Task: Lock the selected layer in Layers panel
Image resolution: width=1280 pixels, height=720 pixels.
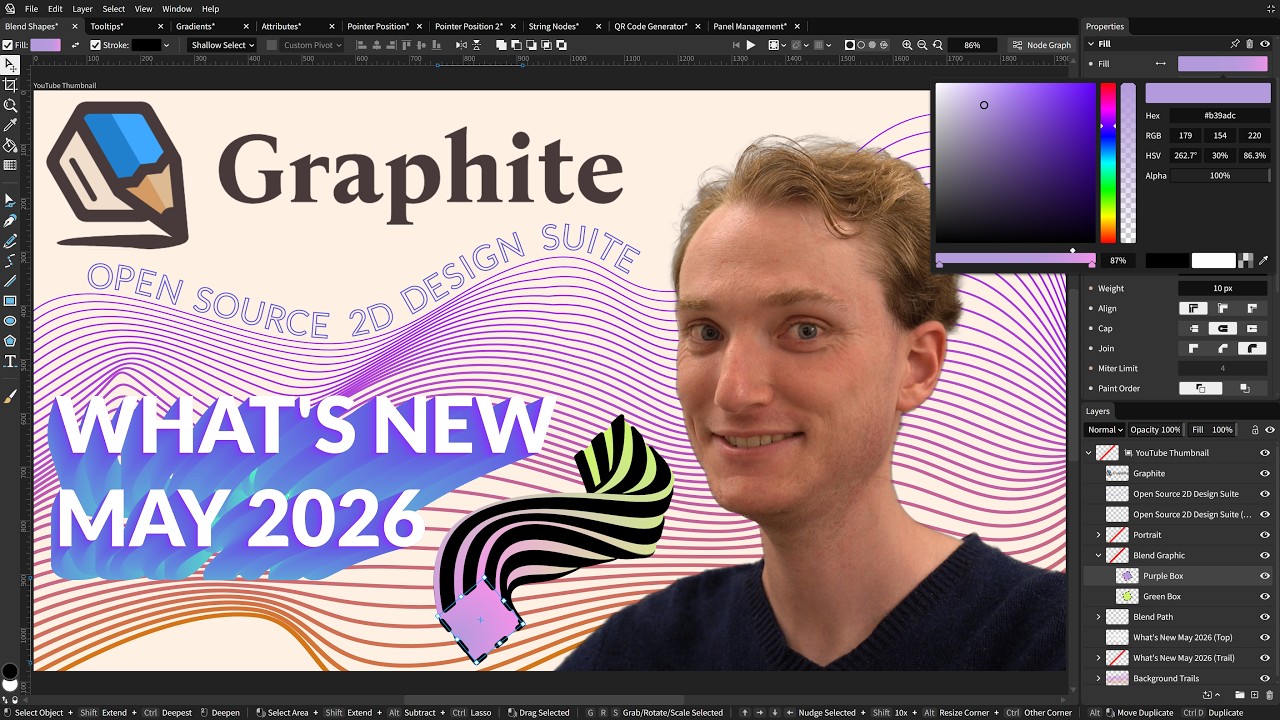Action: point(1255,430)
